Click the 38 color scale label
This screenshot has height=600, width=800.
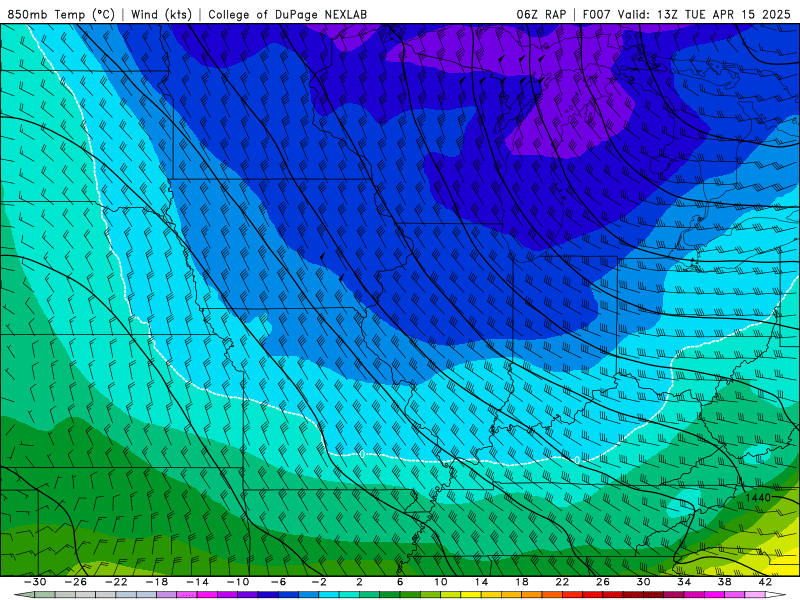pos(724,582)
